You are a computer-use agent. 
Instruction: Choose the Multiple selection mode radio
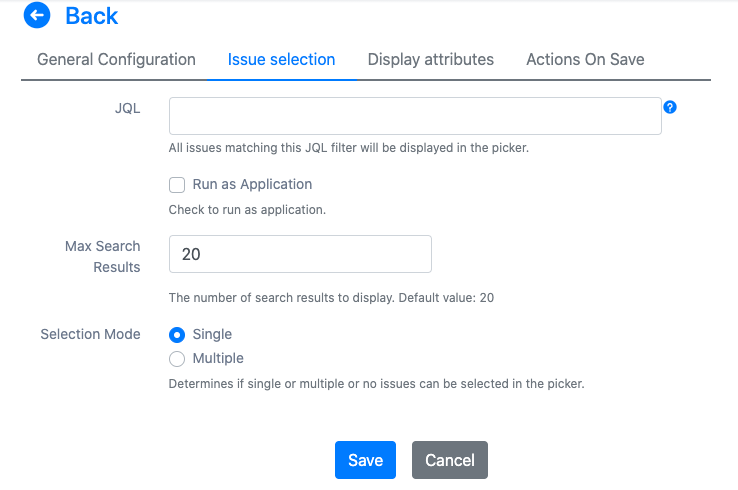point(177,359)
